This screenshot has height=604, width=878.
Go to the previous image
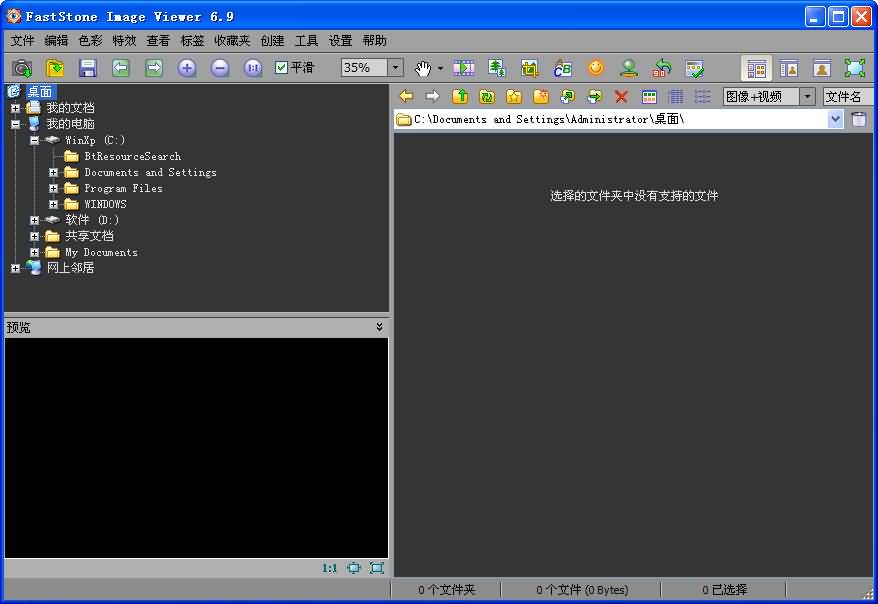pos(121,68)
